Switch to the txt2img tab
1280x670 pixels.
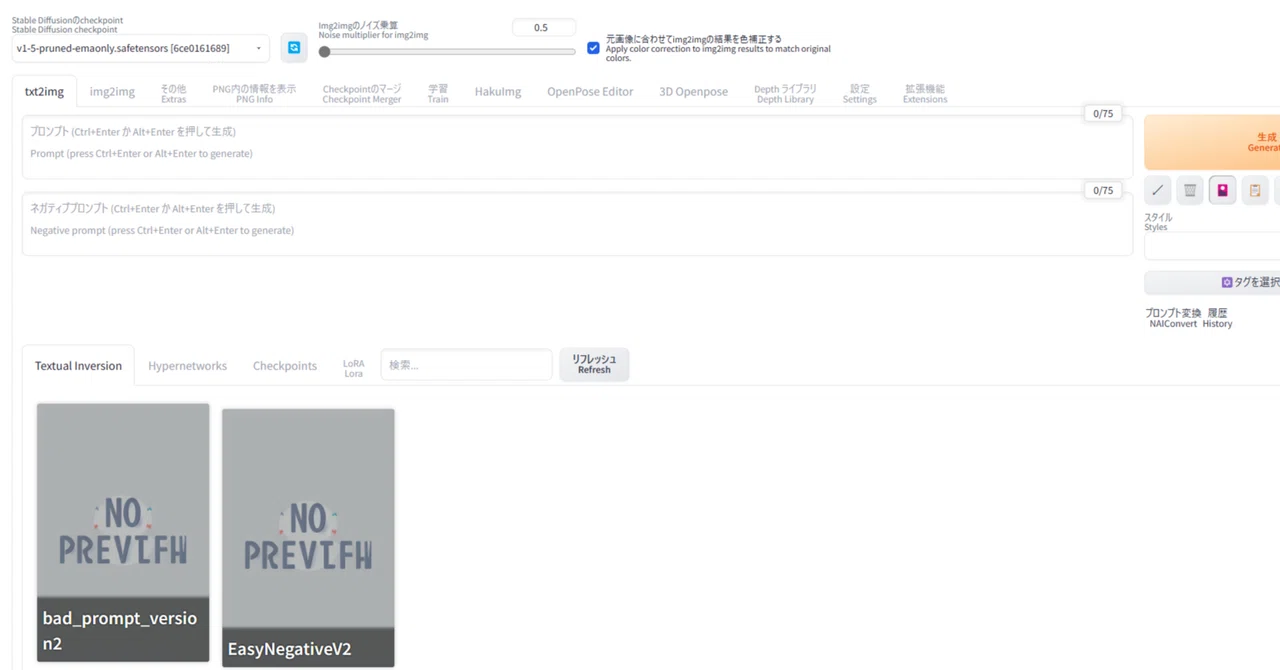pos(44,92)
